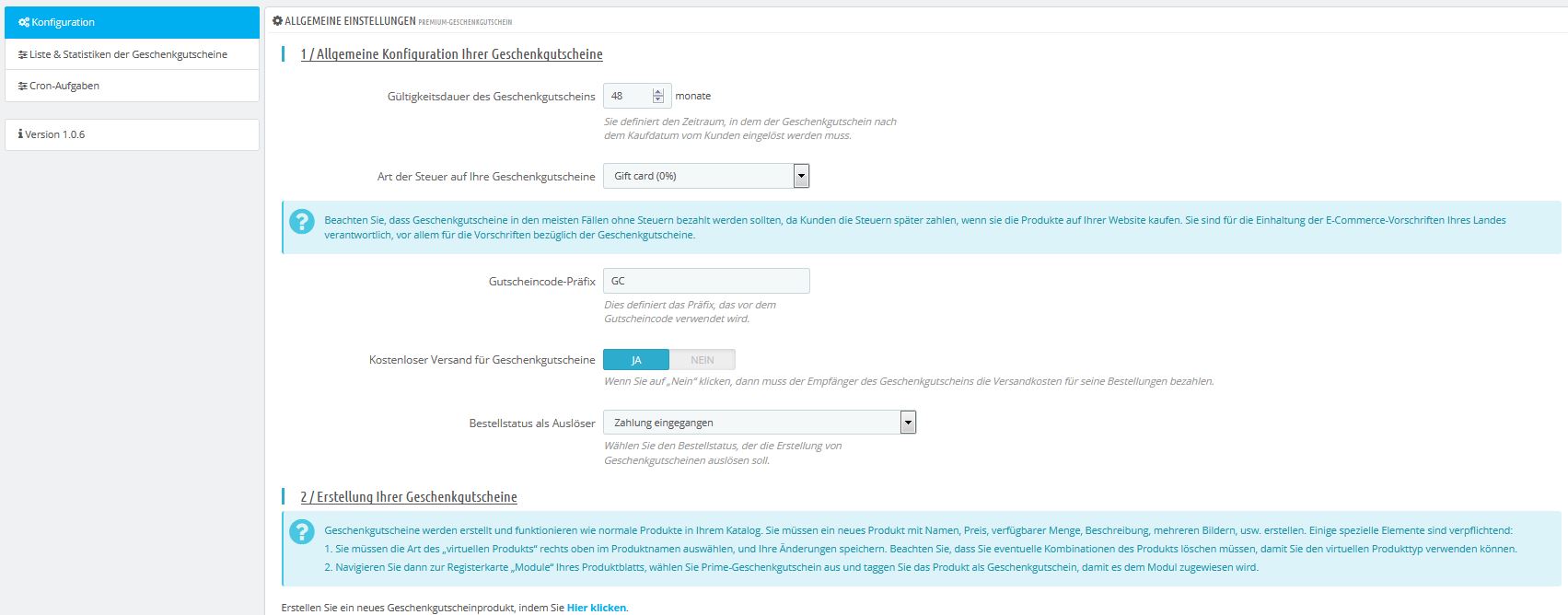Click the 'Kostenloser Versand für Geschenkgutscheine' label
Viewport: 1568px width, 615px height.
(x=482, y=360)
